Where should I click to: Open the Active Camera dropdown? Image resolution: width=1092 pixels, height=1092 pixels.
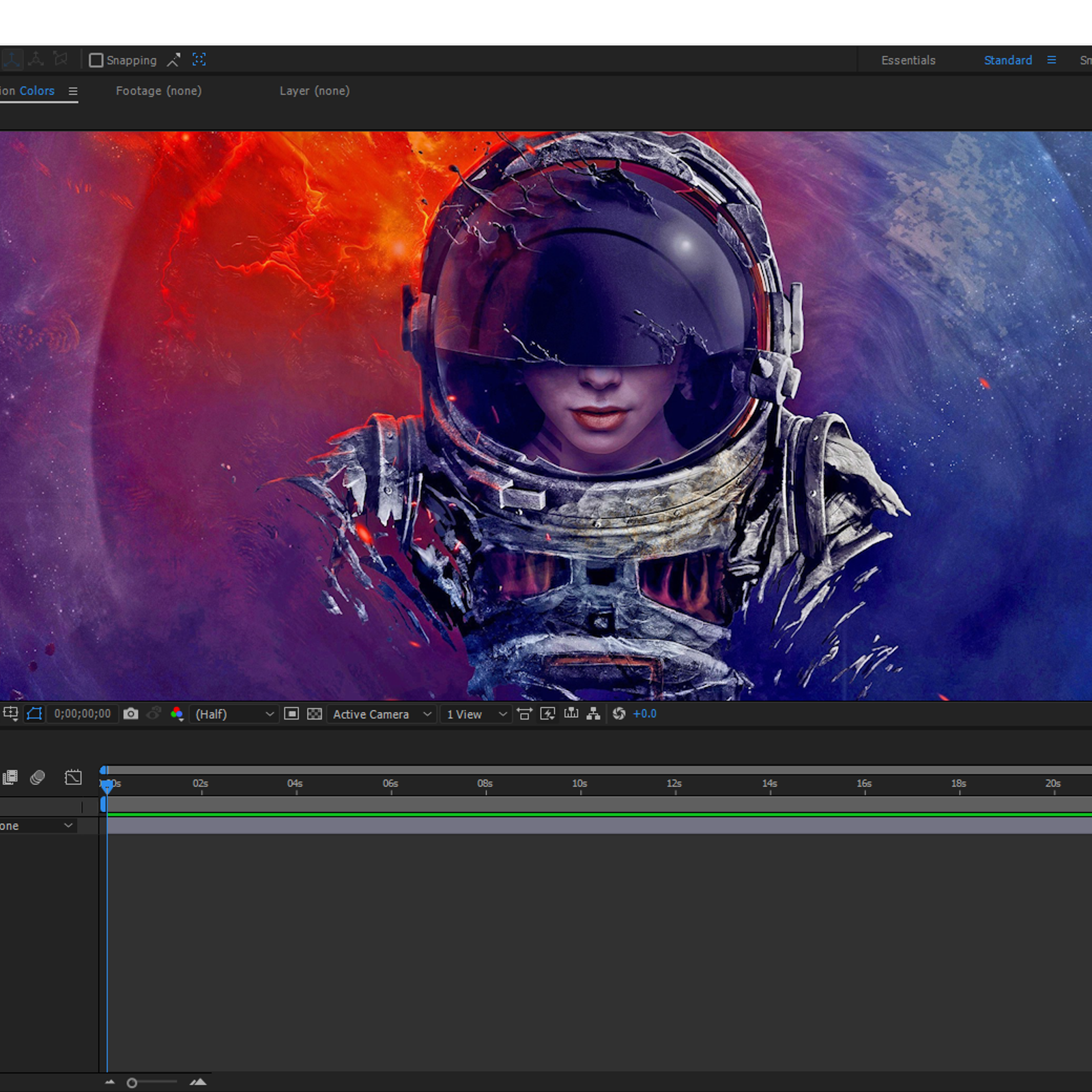coord(382,714)
